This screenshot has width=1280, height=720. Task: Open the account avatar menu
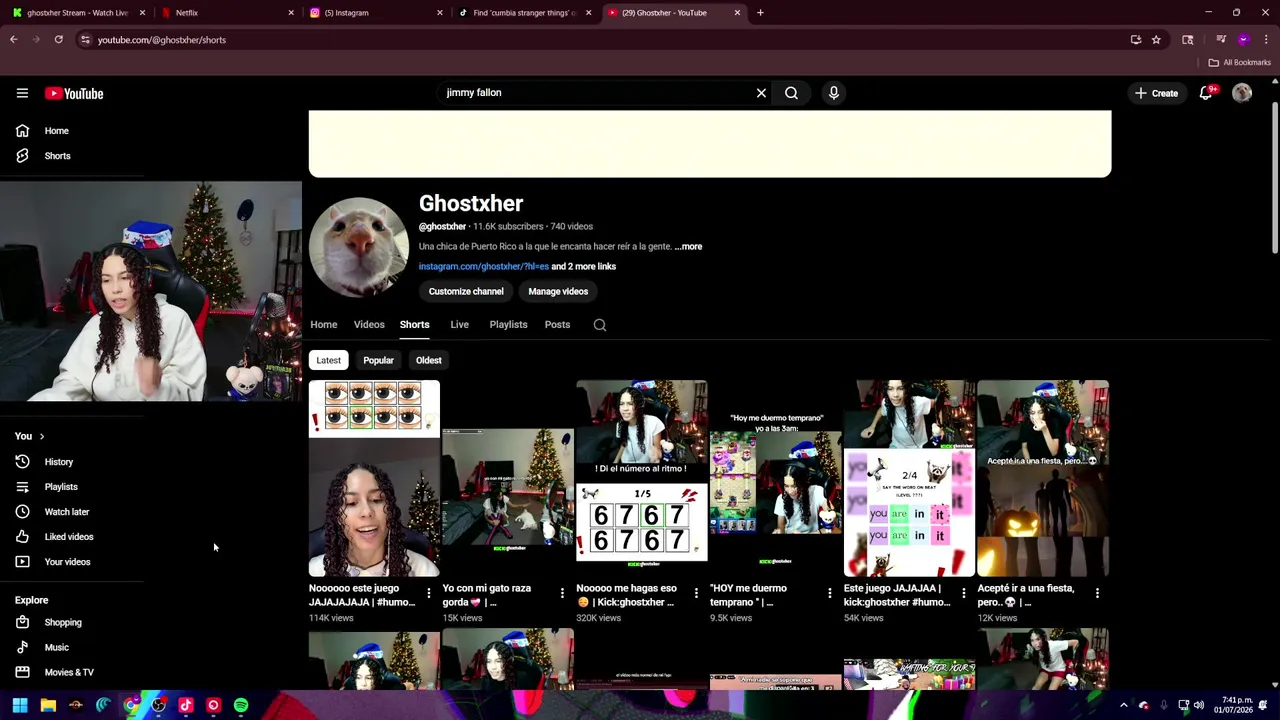coord(1242,93)
